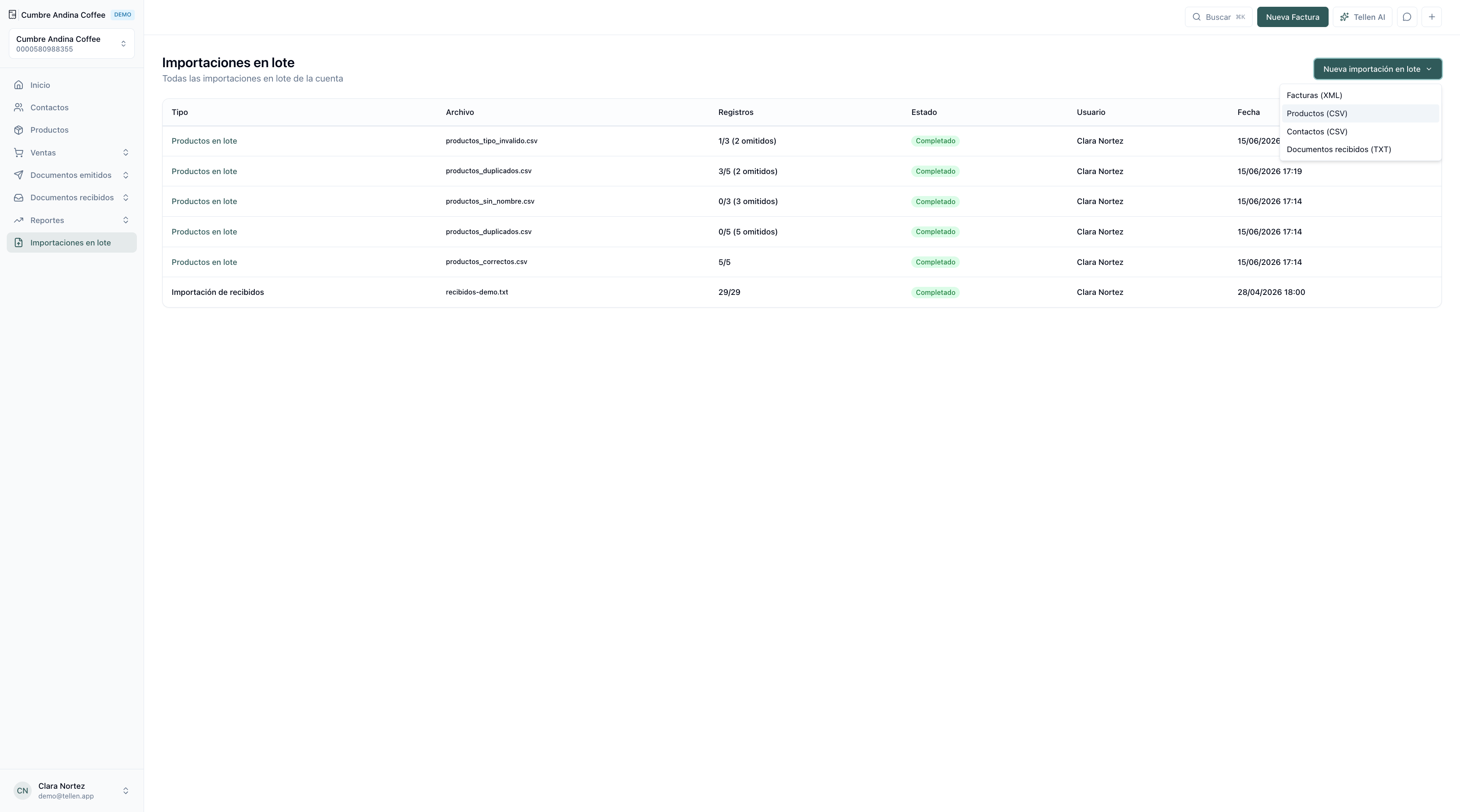This screenshot has height=812, width=1460.
Task: Click the email demo@tellen.app
Action: point(66,796)
